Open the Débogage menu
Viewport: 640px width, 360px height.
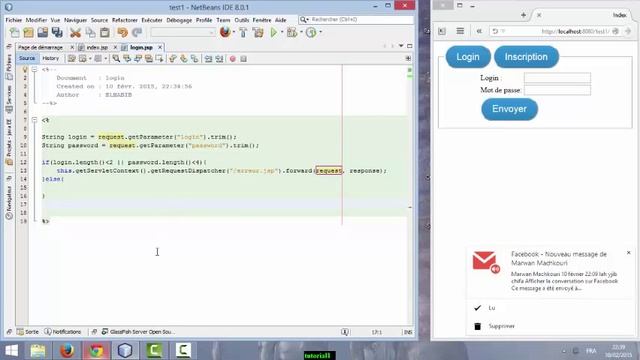(x=179, y=20)
